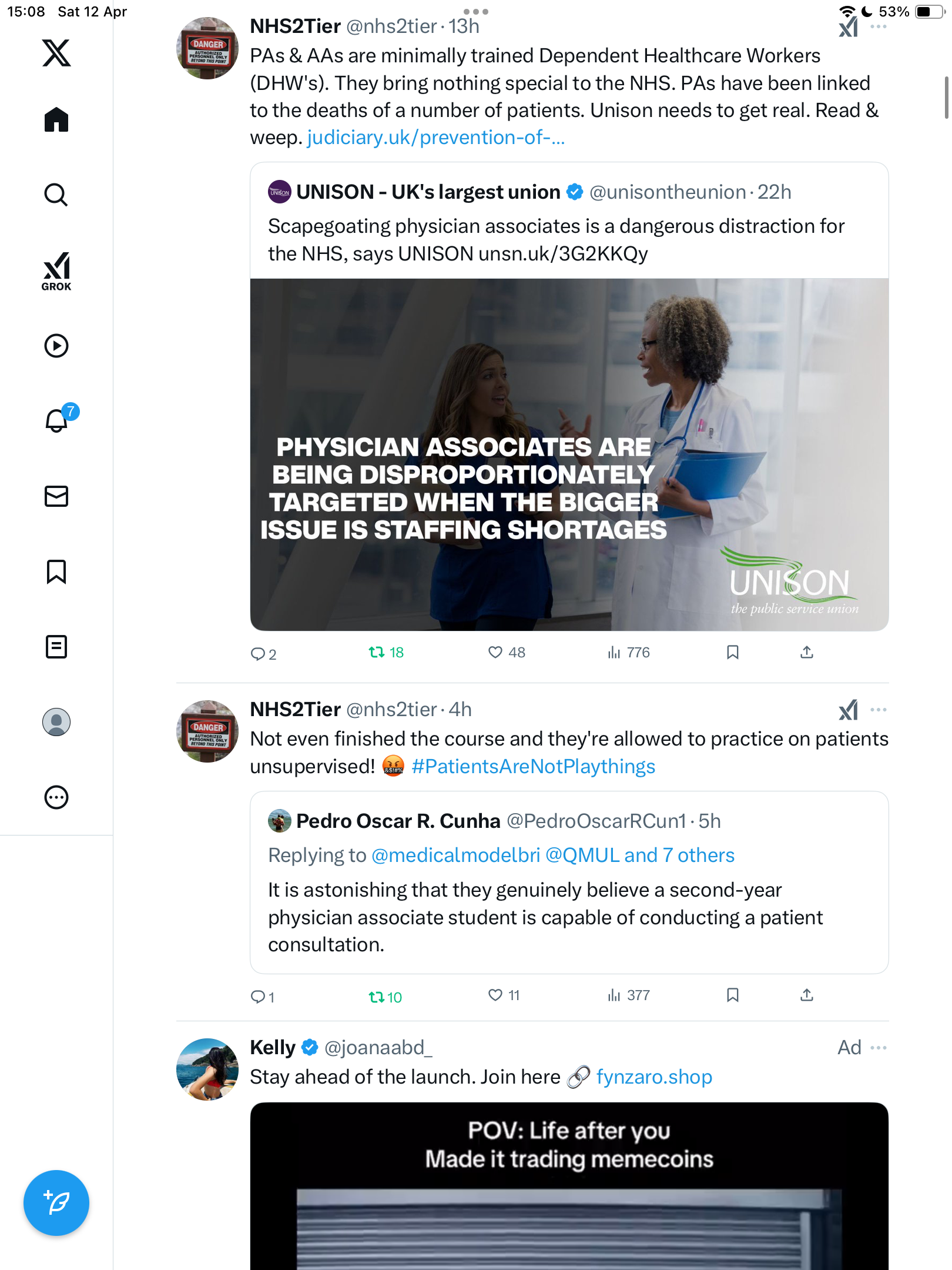Toggle repost on post with 10 reposts

(x=385, y=997)
